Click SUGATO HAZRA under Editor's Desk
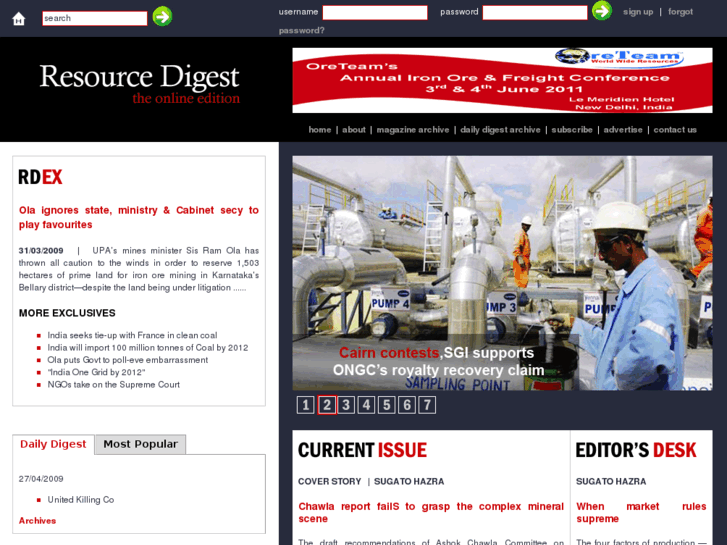 611,482
